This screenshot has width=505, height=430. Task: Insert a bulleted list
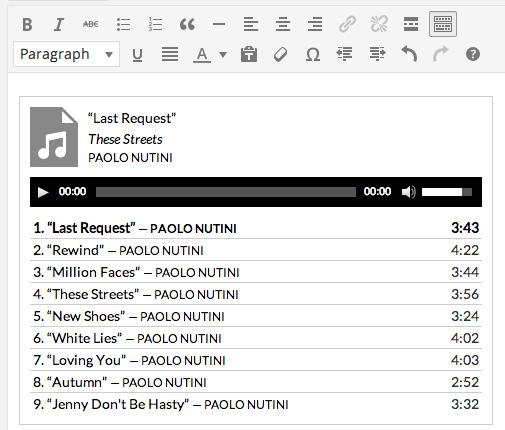[x=123, y=24]
